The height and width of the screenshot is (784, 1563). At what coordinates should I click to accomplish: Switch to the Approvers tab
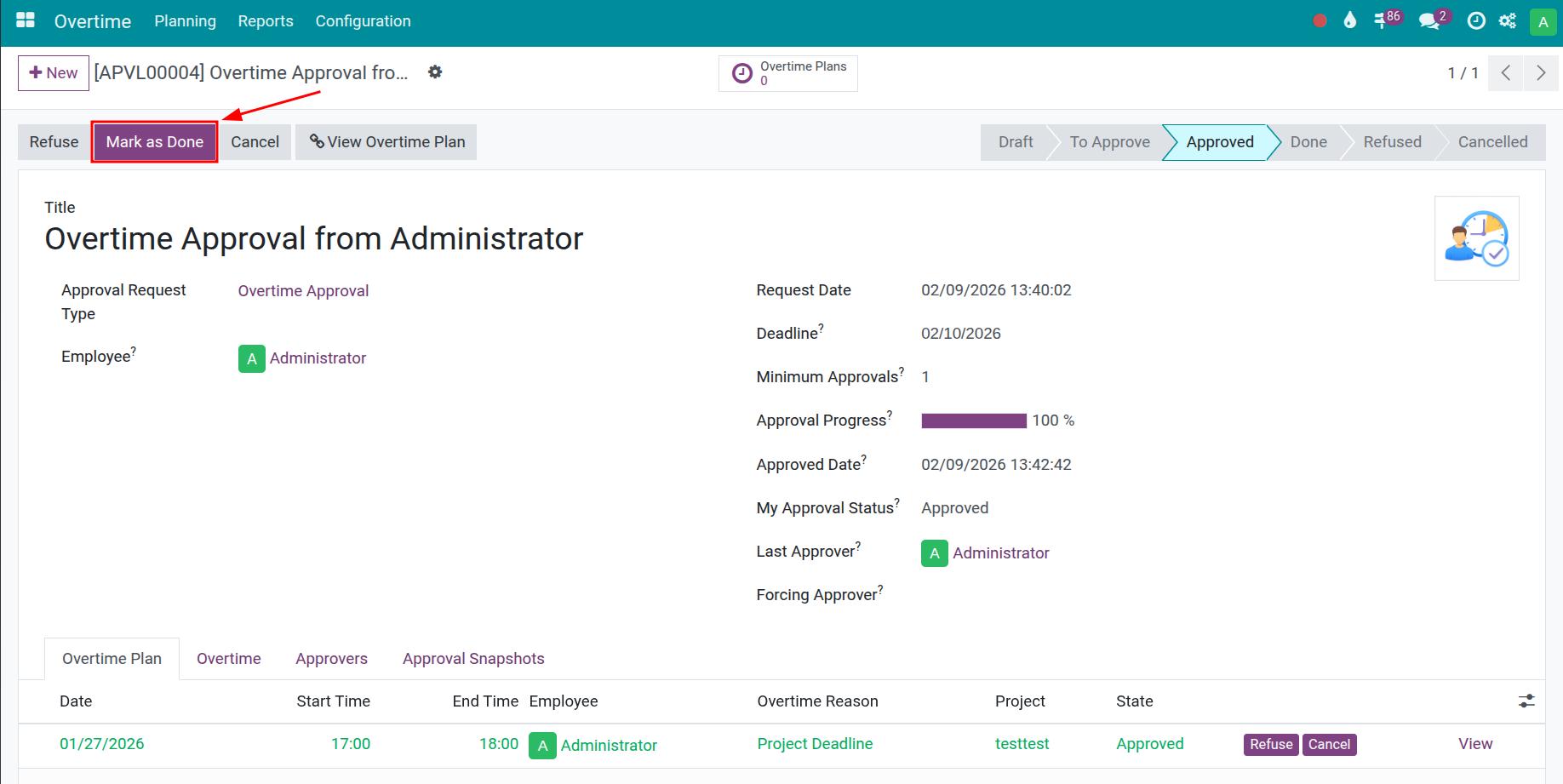point(331,659)
